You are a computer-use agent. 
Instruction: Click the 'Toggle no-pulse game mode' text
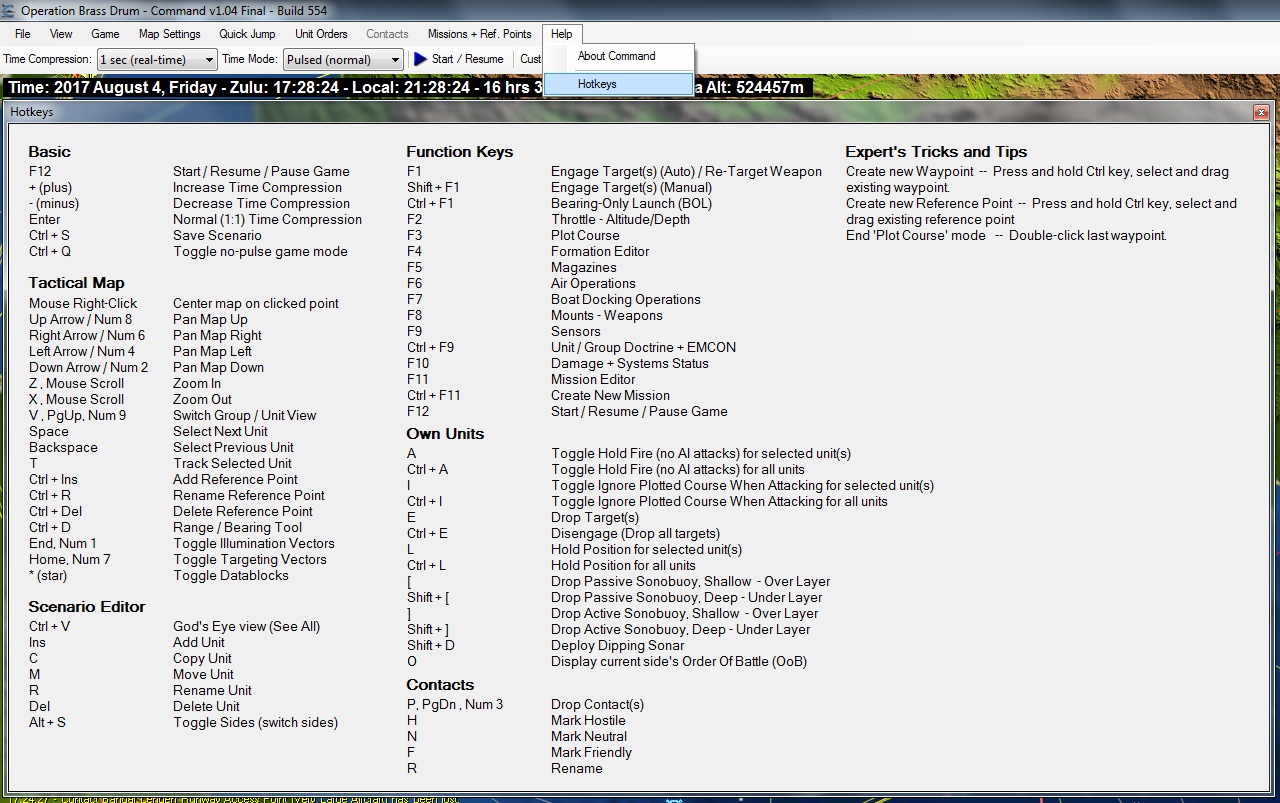tap(260, 251)
